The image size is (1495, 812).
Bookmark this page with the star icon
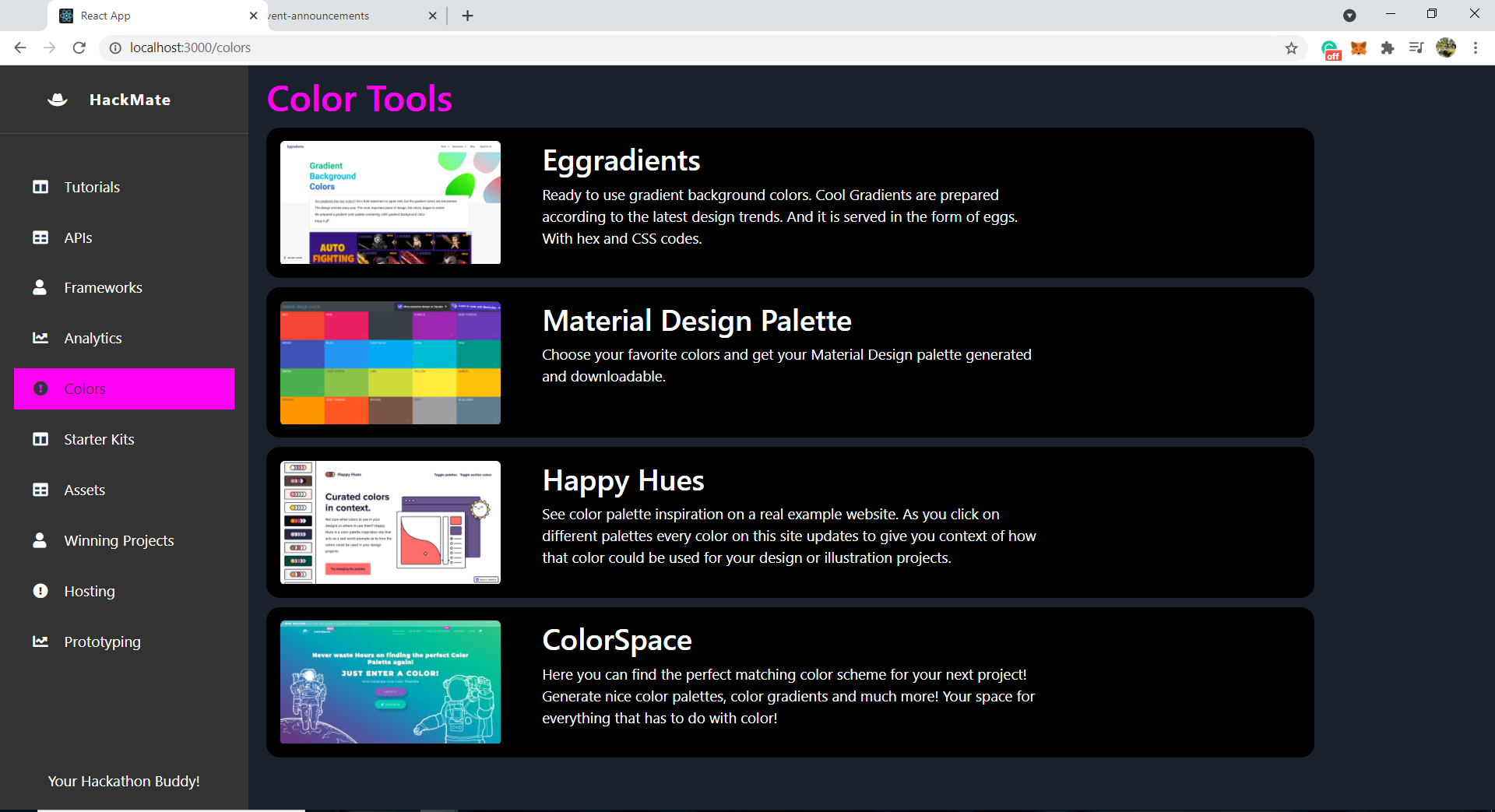1291,48
